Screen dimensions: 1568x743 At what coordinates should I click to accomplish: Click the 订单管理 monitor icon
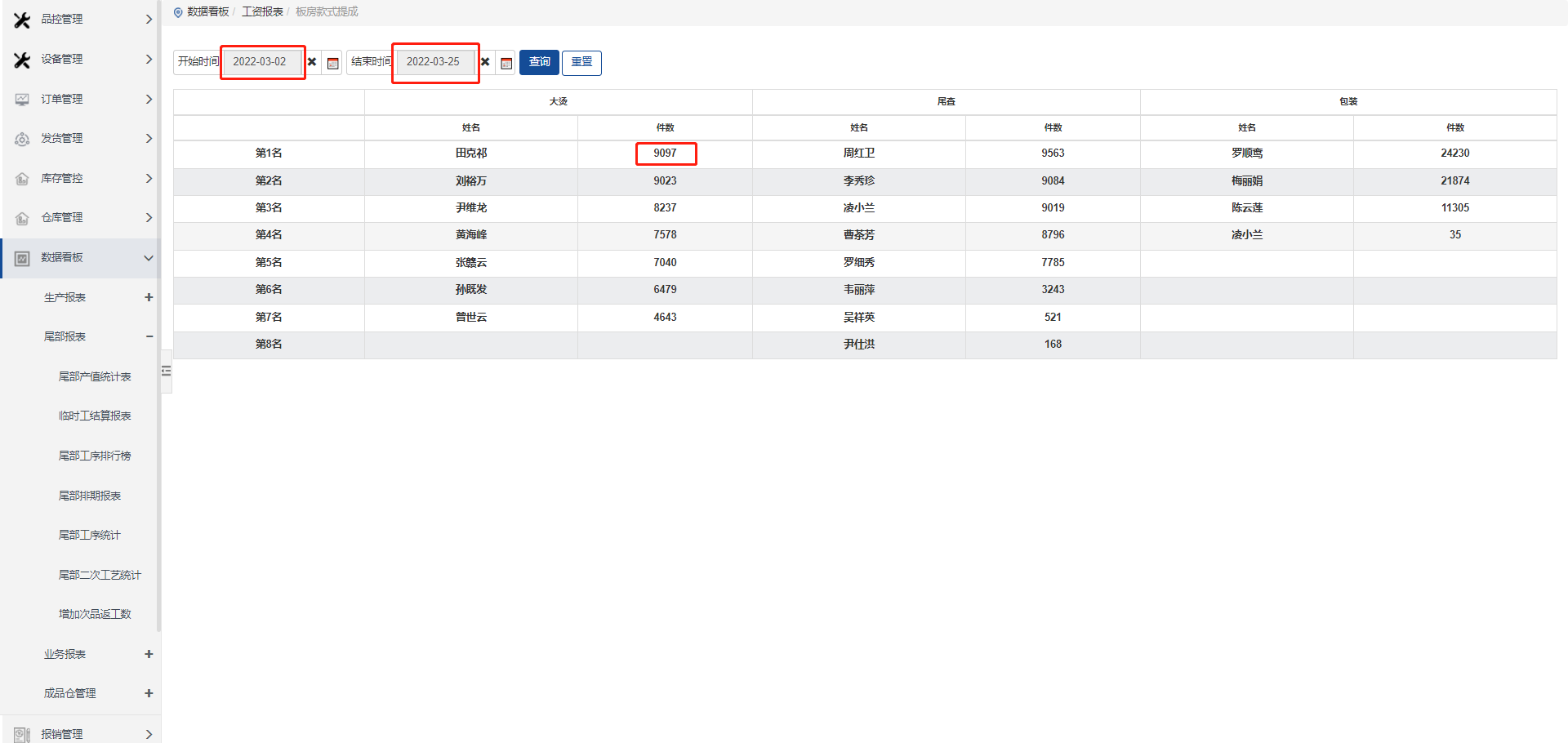(22, 100)
